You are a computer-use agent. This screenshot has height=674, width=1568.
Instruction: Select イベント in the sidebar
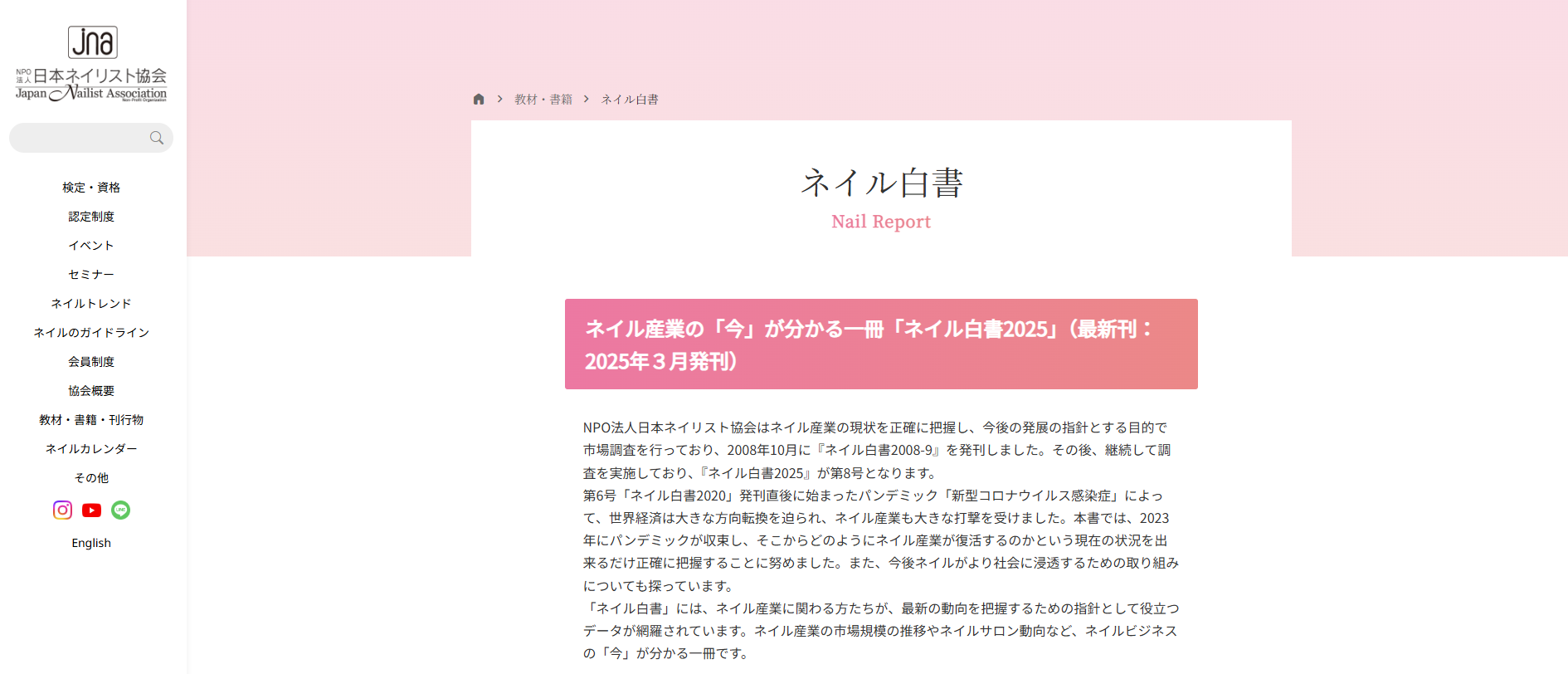coord(91,246)
